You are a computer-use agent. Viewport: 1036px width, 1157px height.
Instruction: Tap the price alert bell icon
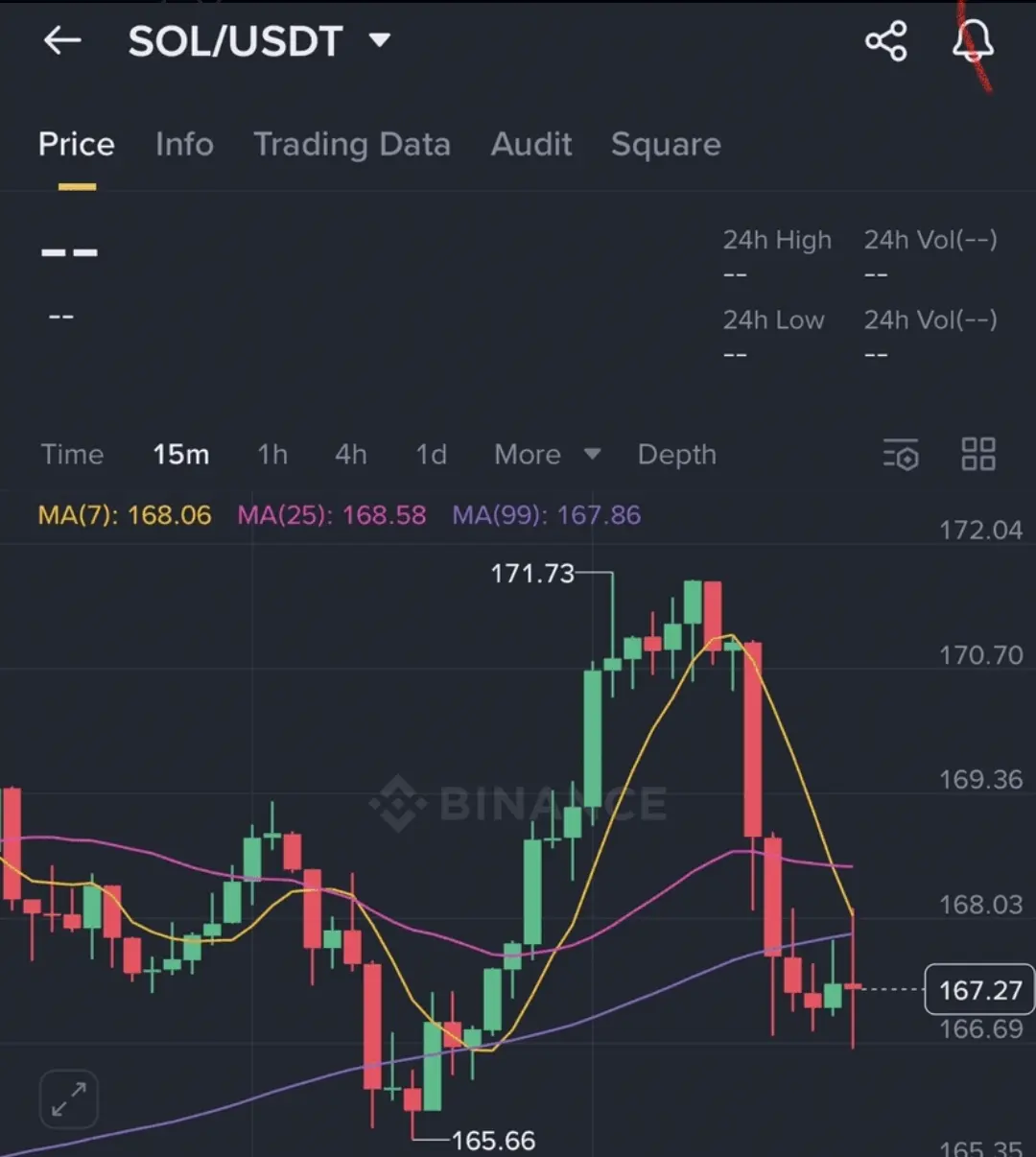(973, 41)
